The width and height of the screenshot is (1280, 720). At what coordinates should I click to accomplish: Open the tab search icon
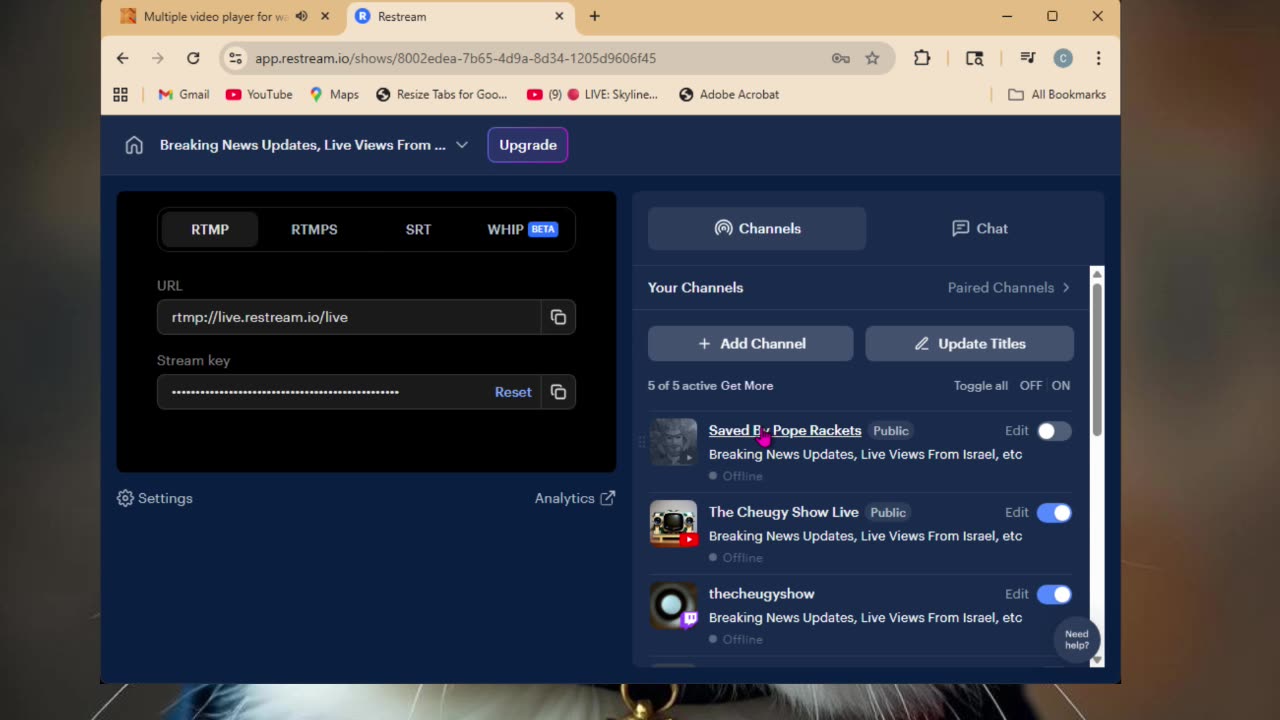(x=974, y=58)
